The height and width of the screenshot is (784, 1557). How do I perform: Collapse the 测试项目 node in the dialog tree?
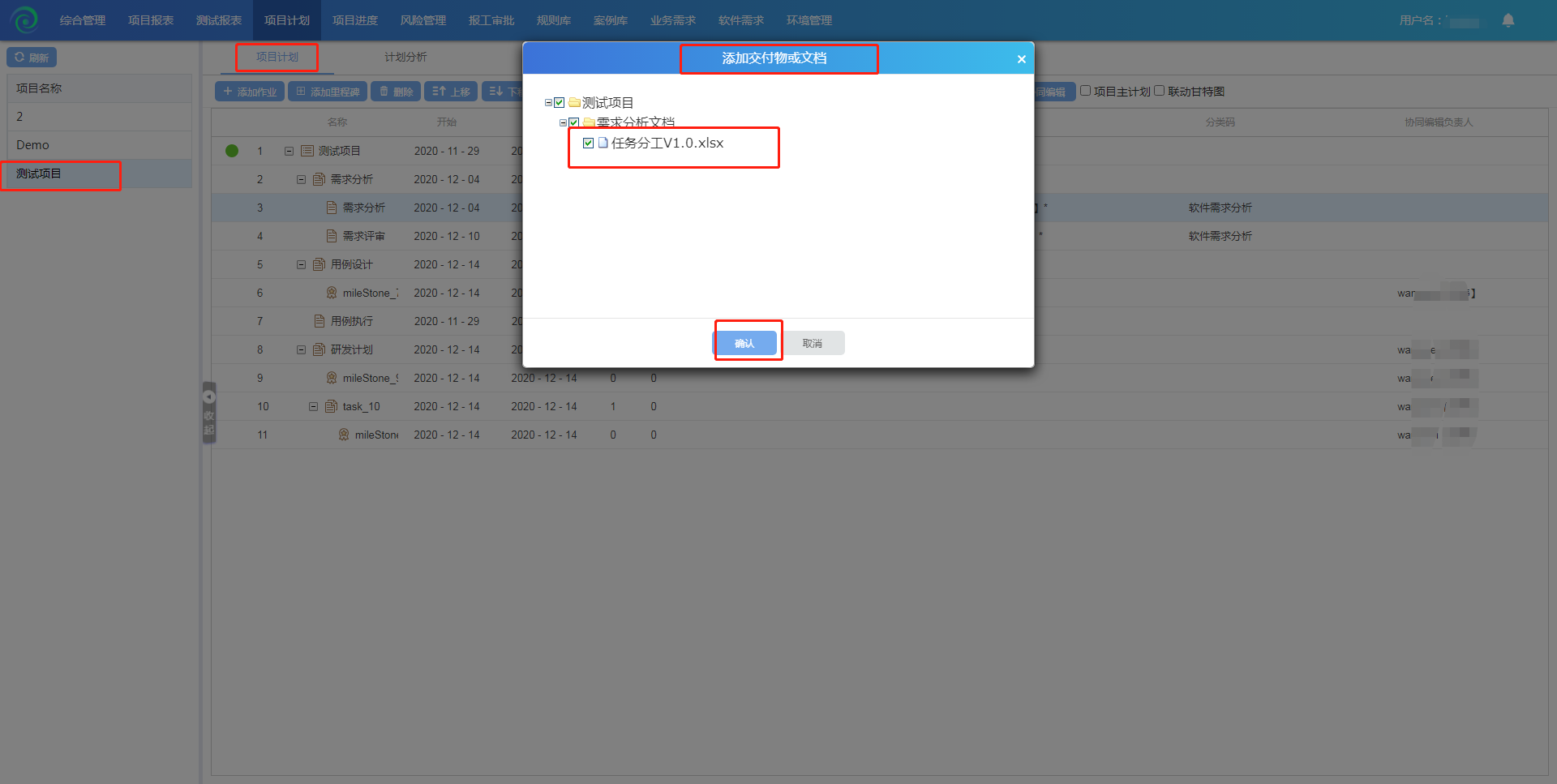[548, 103]
